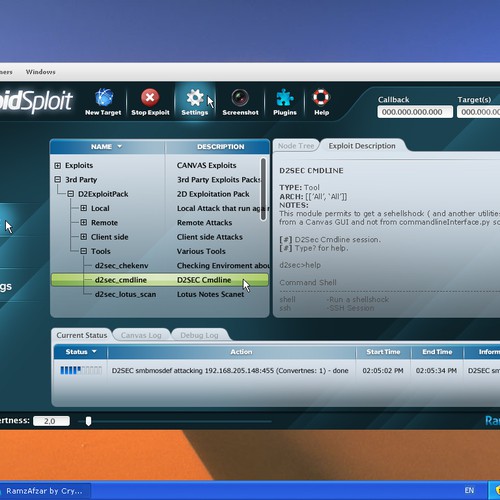Viewport: 500px width, 500px height.
Task: Click RamzAfzar taskbar button
Action: point(45,491)
